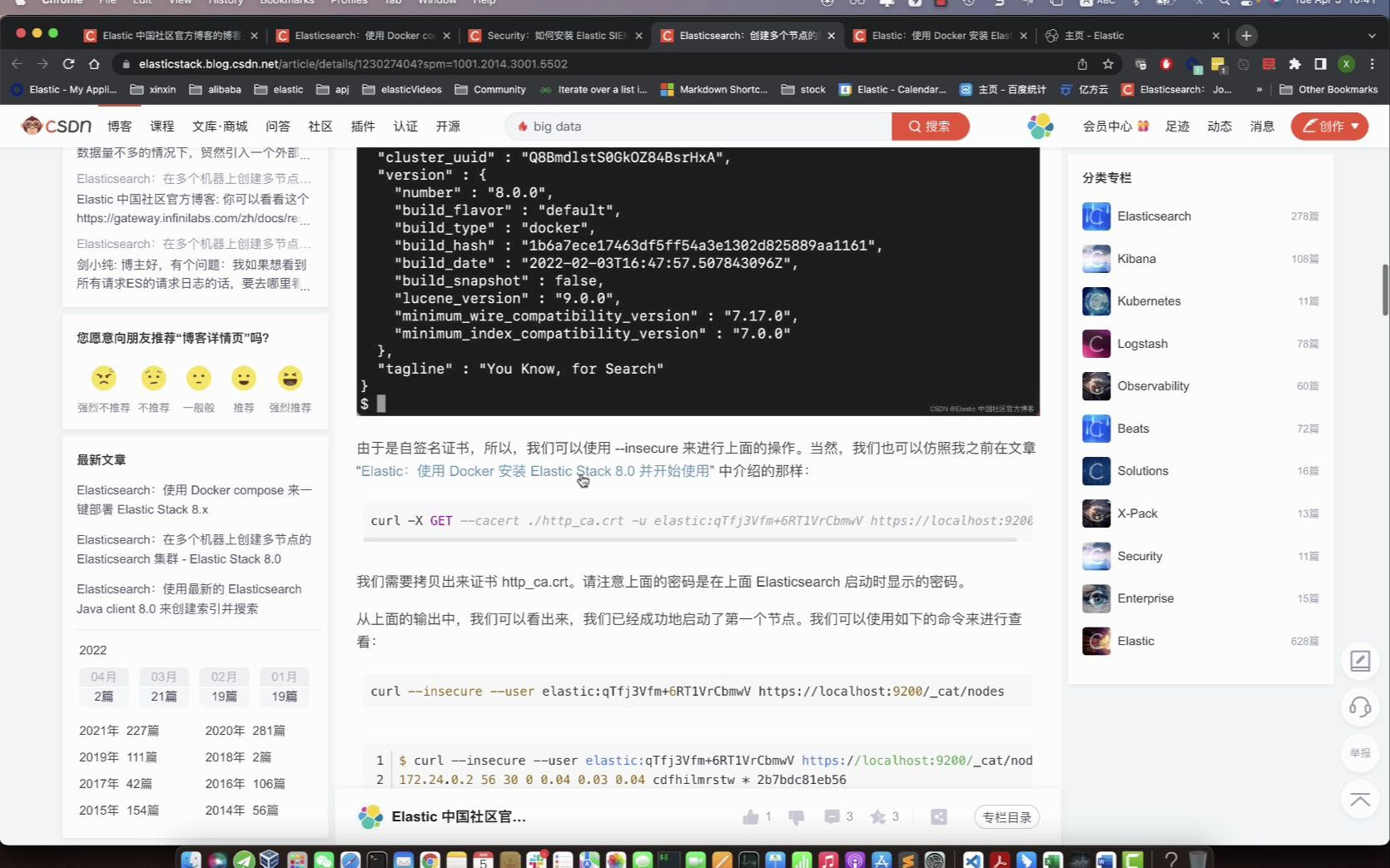Select the 推荐 rating face
This screenshot has width=1390, height=868.
pos(244,379)
